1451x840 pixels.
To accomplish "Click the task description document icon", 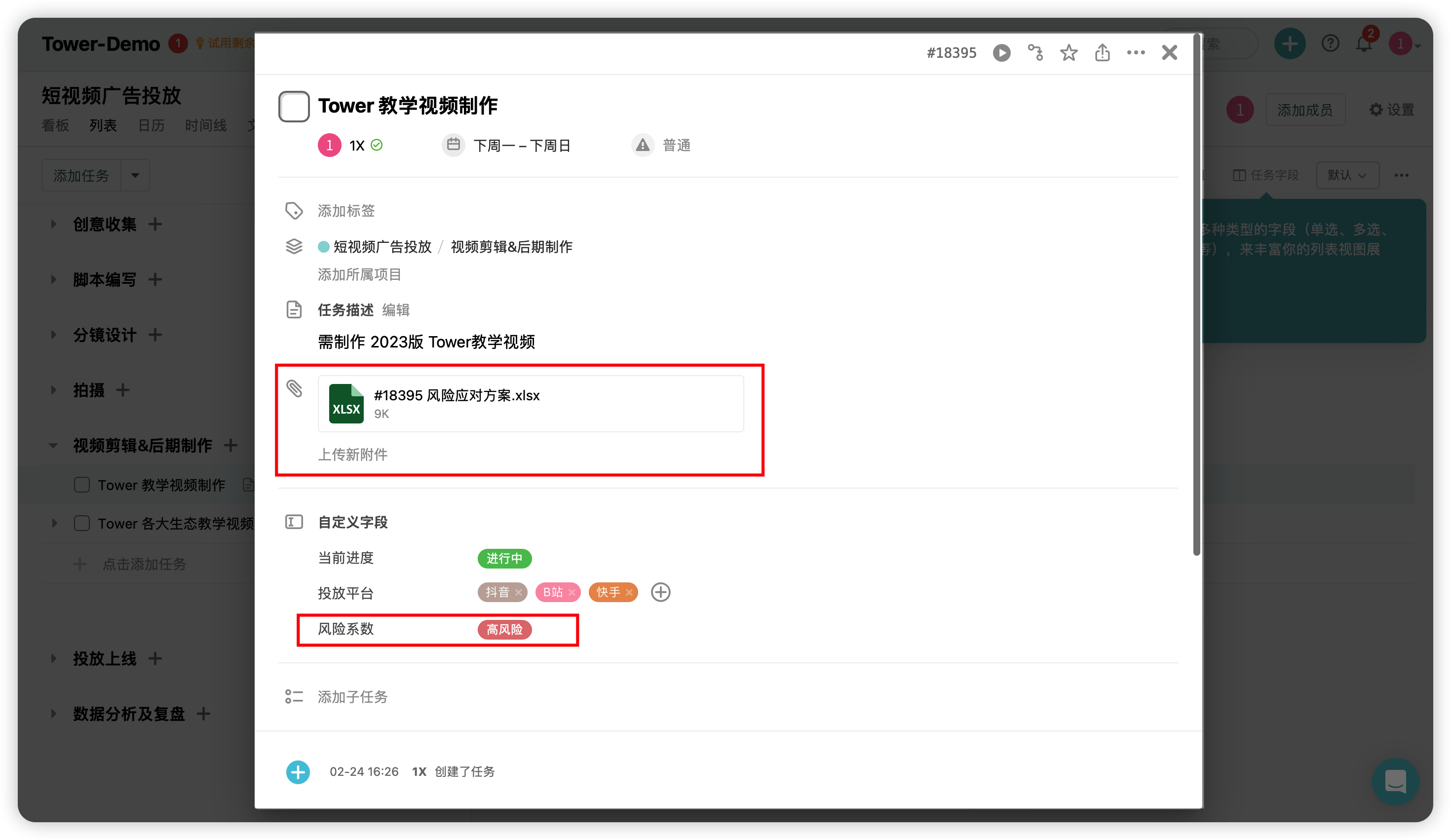I will pyautogui.click(x=294, y=310).
